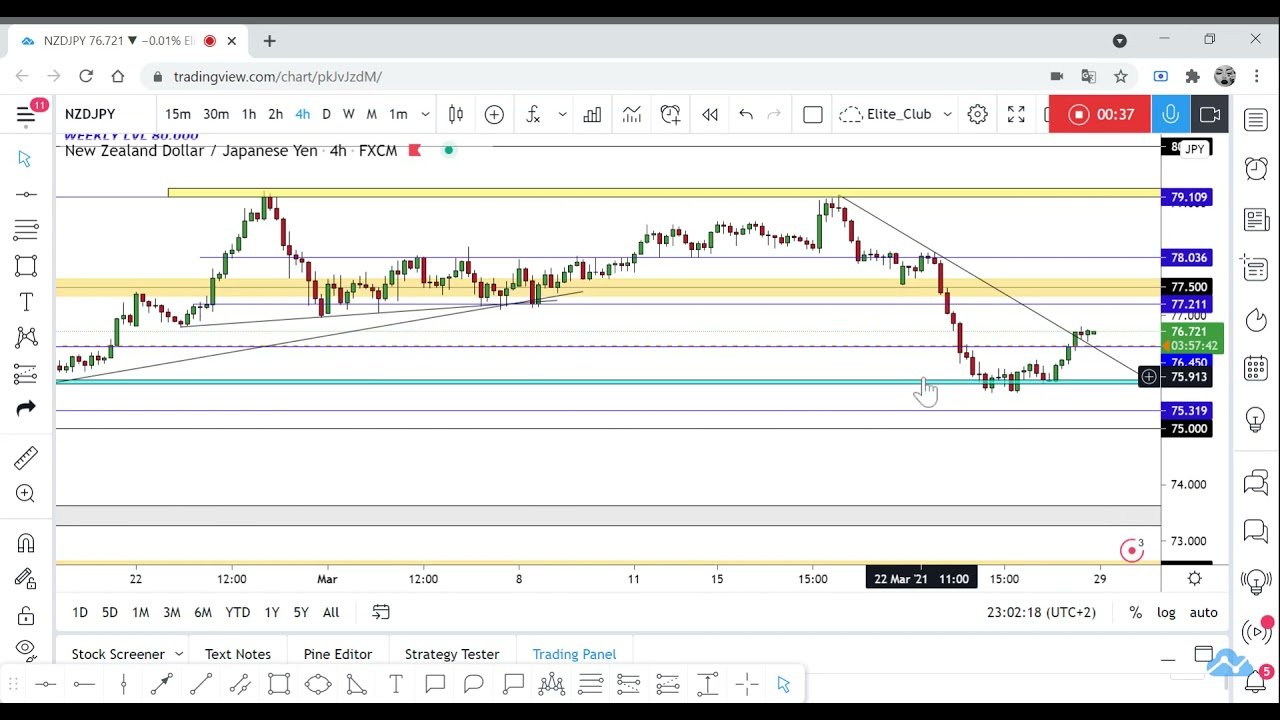
Task: Activate the zoom-in tool
Action: pos(26,494)
